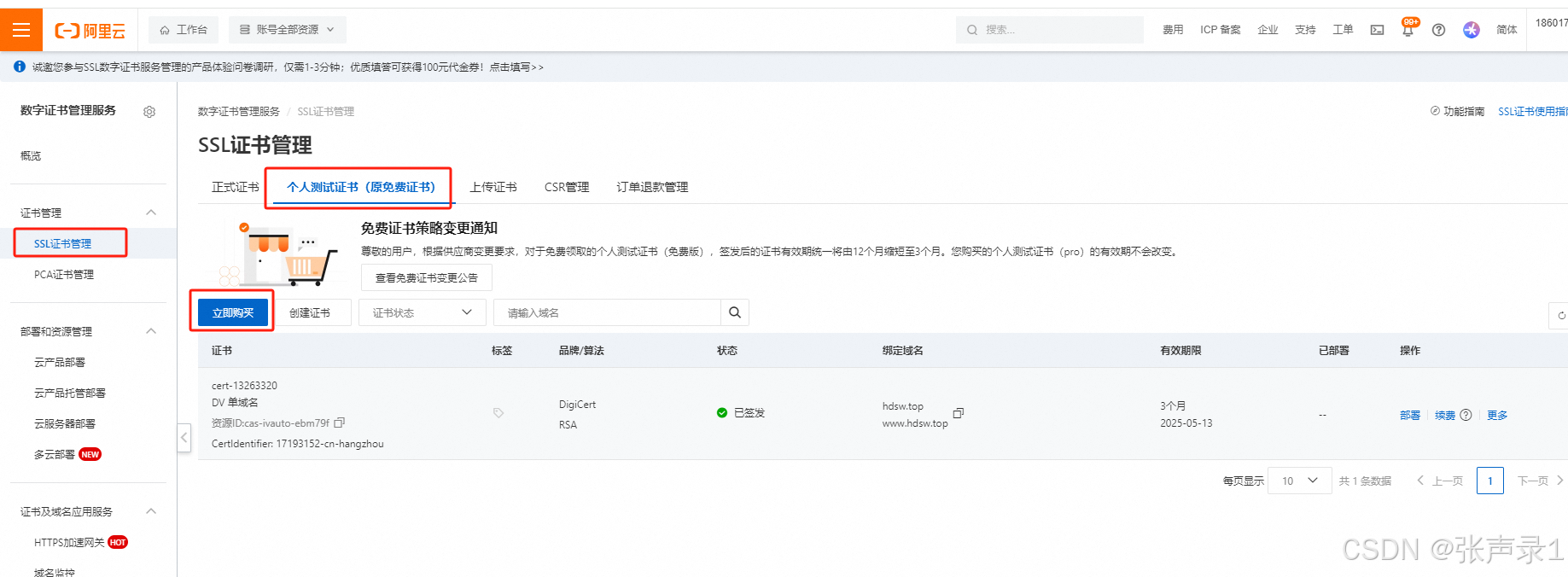This screenshot has width=1568, height=577.
Task: Click the user avatar icon
Action: click(x=1472, y=30)
